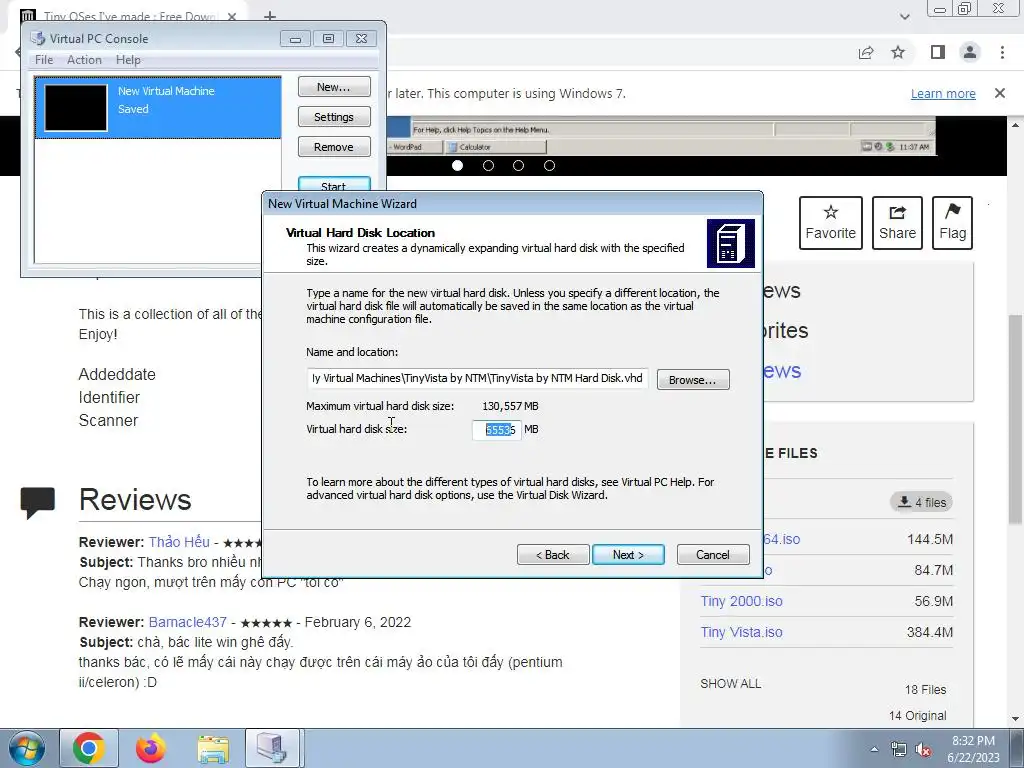
Task: Click Virtual PC taskbar icon
Action: click(272, 748)
